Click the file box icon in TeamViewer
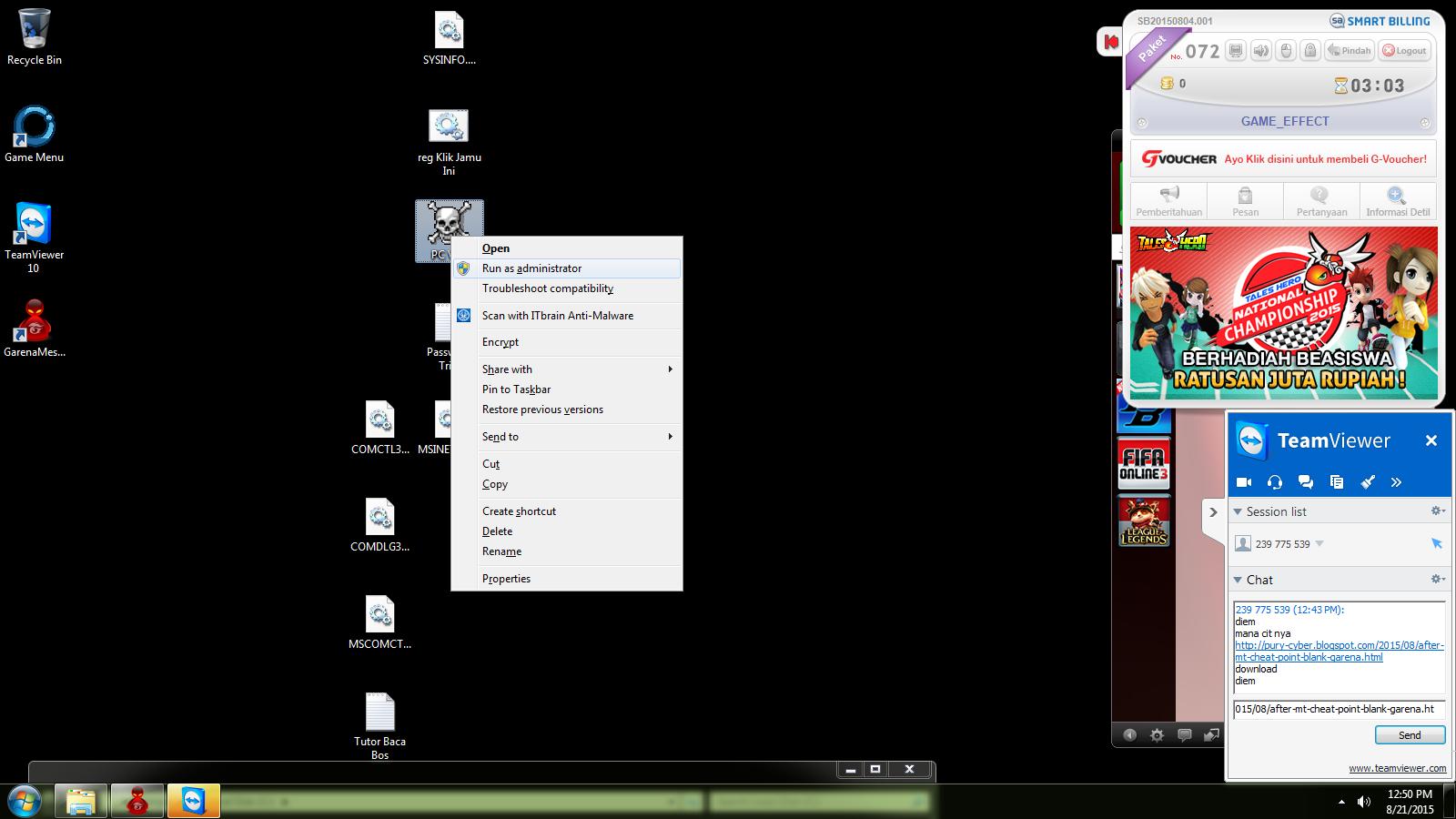 pyautogui.click(x=1337, y=482)
